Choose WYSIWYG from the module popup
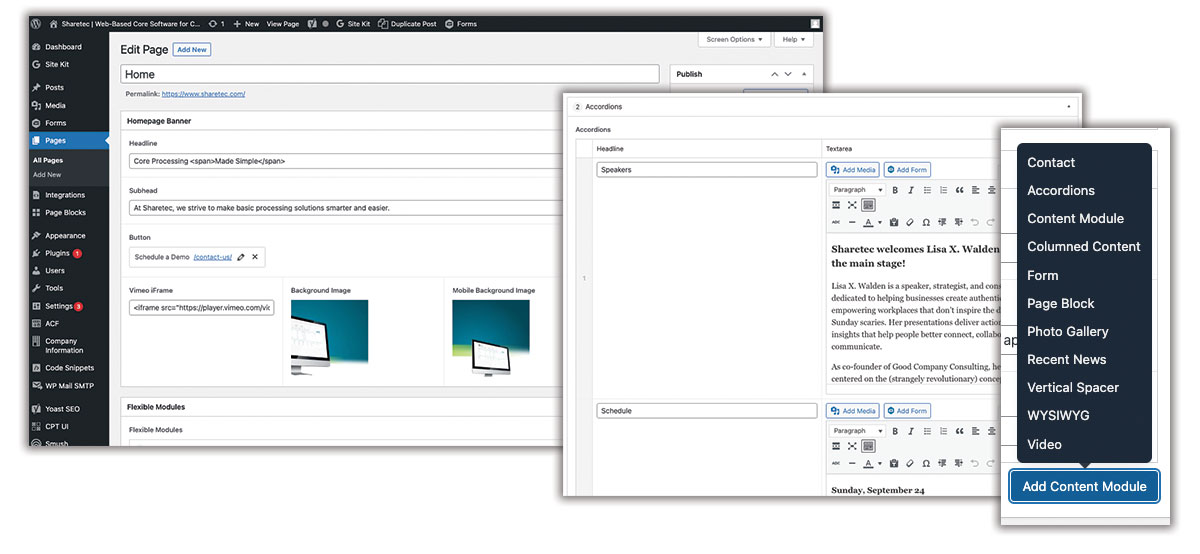The width and height of the screenshot is (1200, 554). pyautogui.click(x=1058, y=414)
